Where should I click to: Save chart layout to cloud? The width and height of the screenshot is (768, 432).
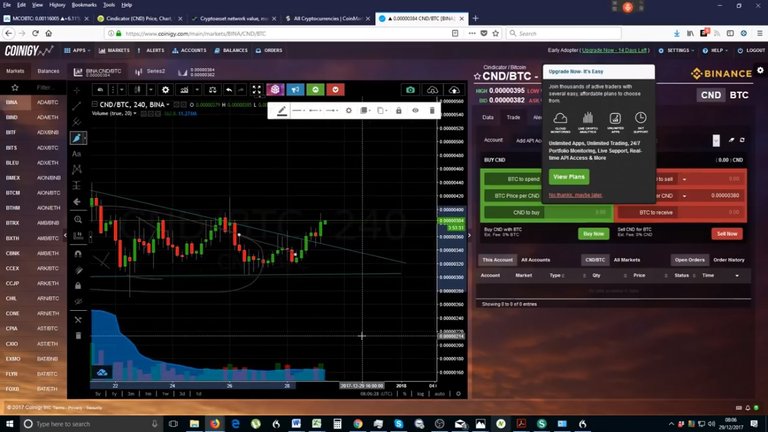point(454,90)
